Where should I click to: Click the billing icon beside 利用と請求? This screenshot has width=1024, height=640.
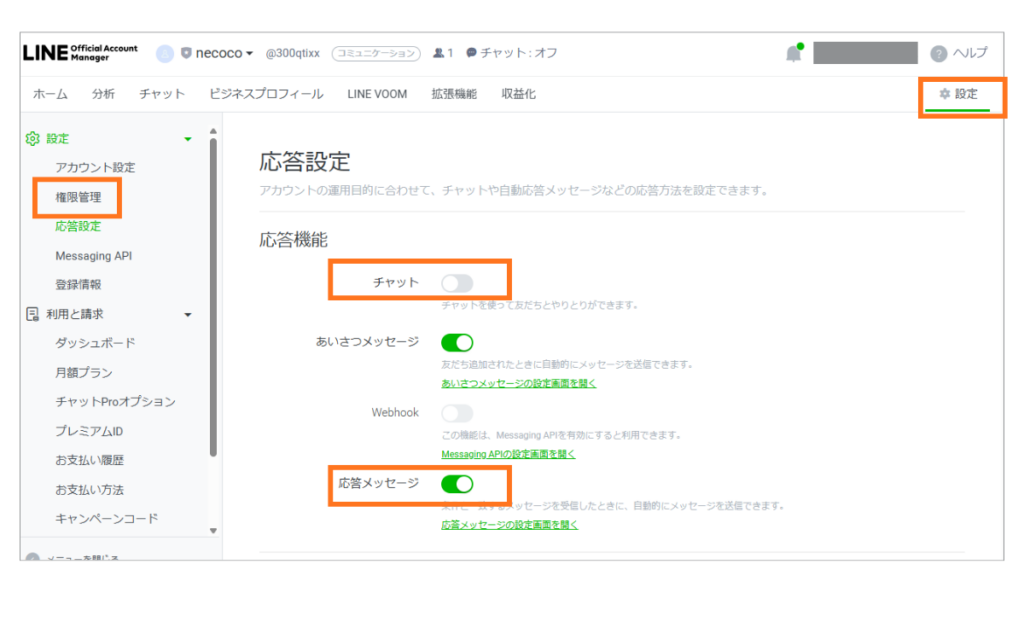33,314
